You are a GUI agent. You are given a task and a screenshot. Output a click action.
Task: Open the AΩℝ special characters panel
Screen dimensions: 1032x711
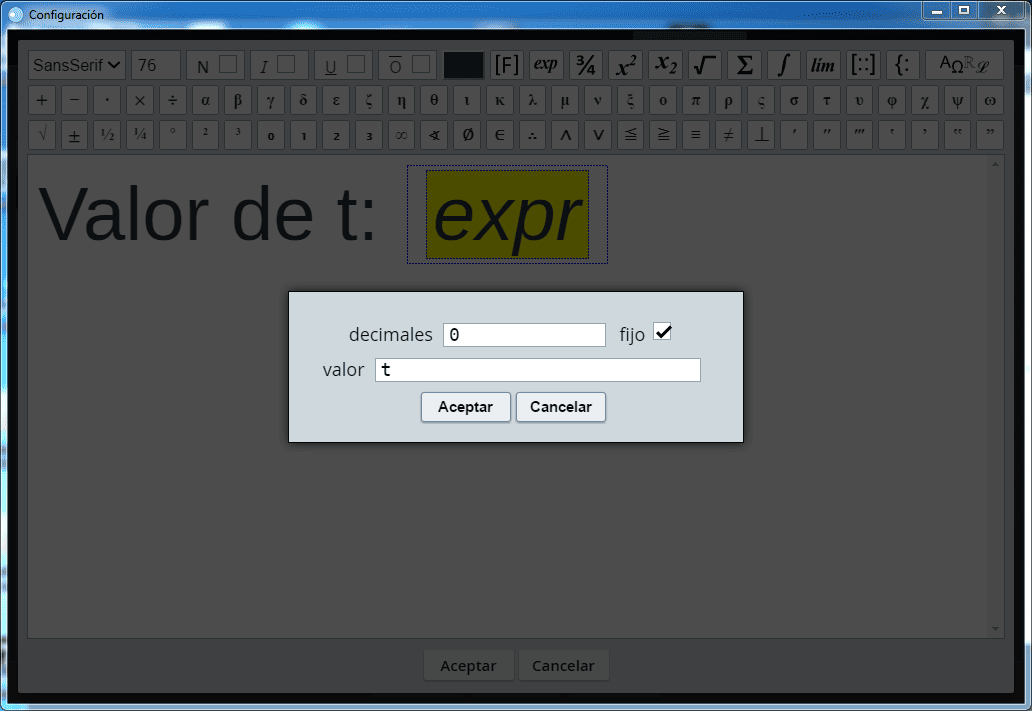point(964,65)
